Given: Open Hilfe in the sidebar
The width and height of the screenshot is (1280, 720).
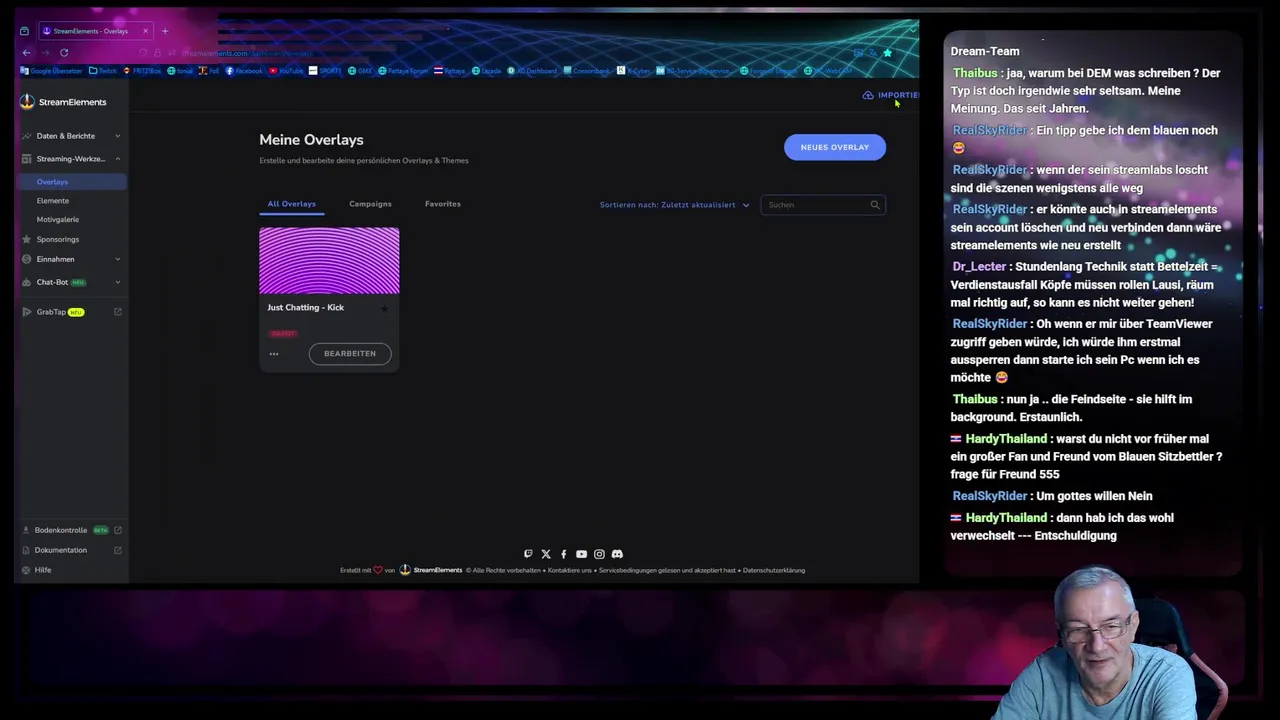Looking at the screenshot, I should tap(43, 570).
